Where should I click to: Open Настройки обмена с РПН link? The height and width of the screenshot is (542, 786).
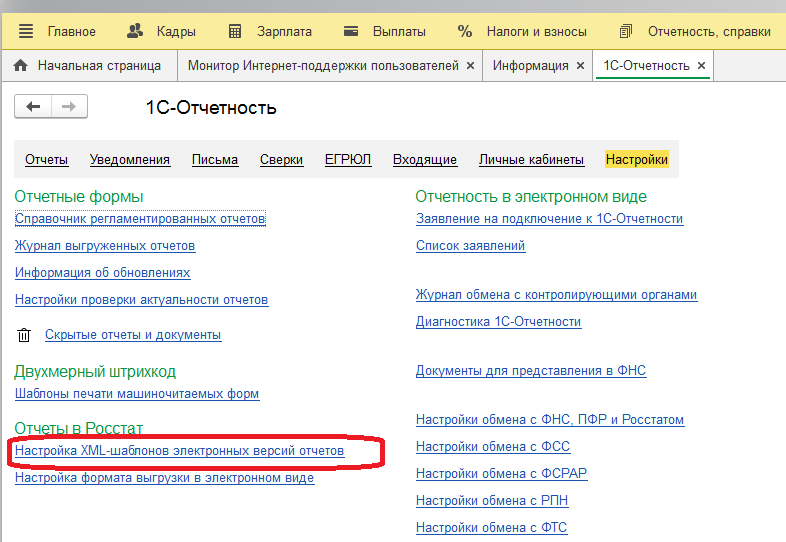(x=492, y=501)
